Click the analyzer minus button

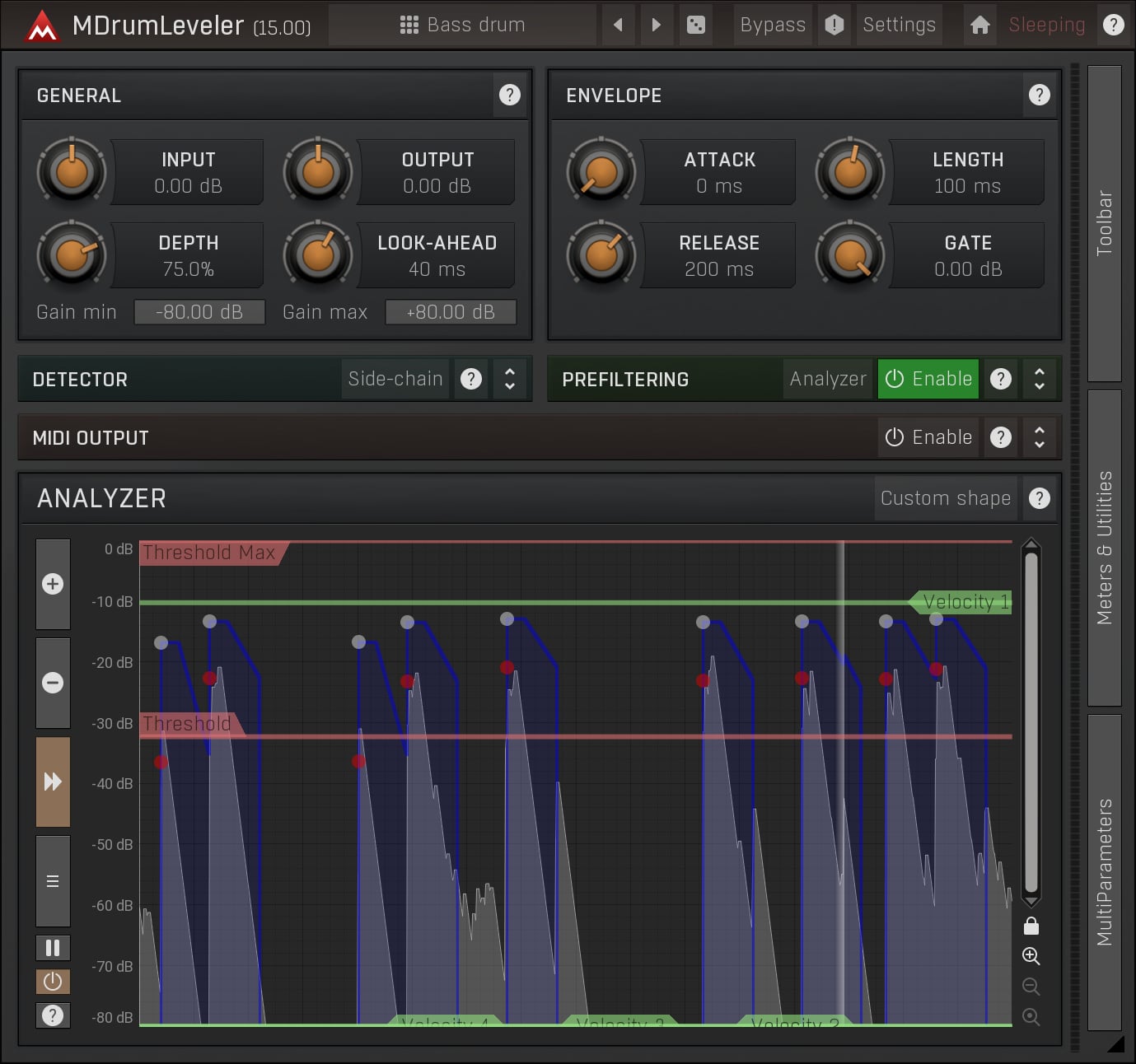click(53, 683)
